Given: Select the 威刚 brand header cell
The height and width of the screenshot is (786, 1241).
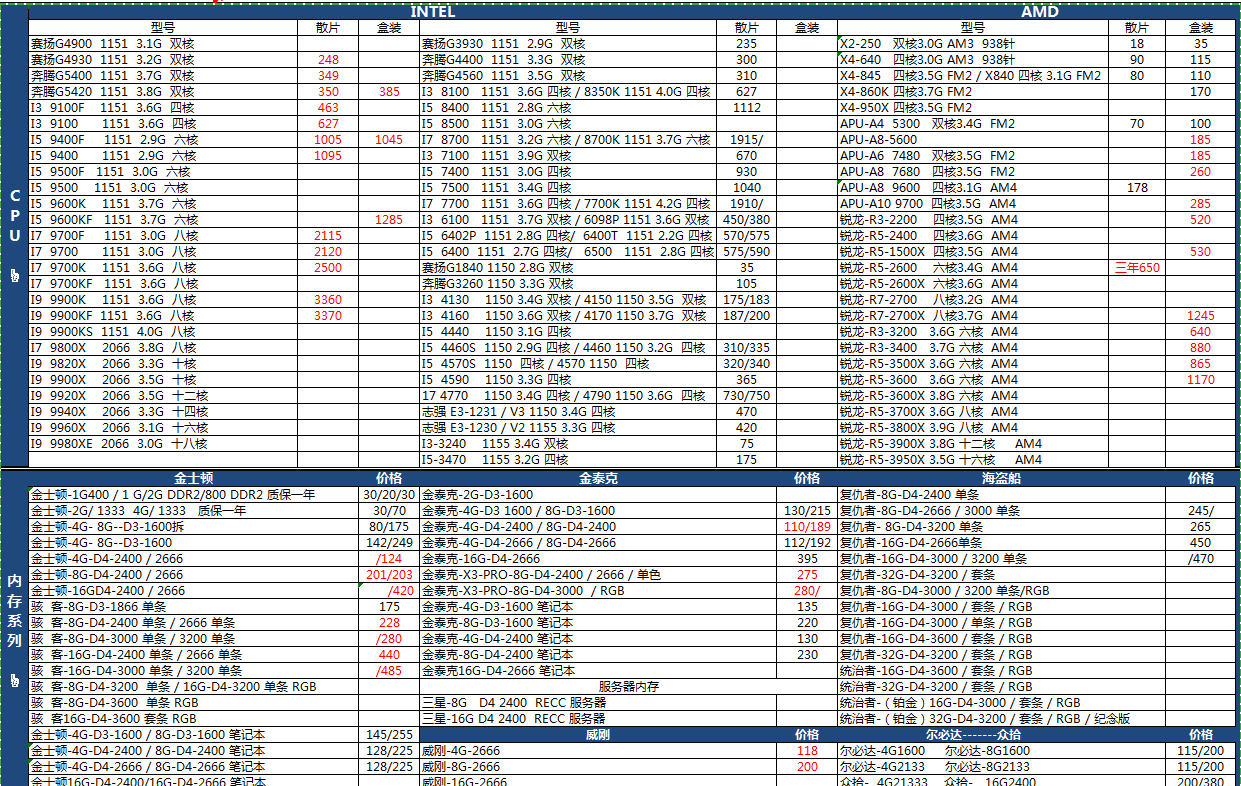Looking at the screenshot, I should [598, 734].
